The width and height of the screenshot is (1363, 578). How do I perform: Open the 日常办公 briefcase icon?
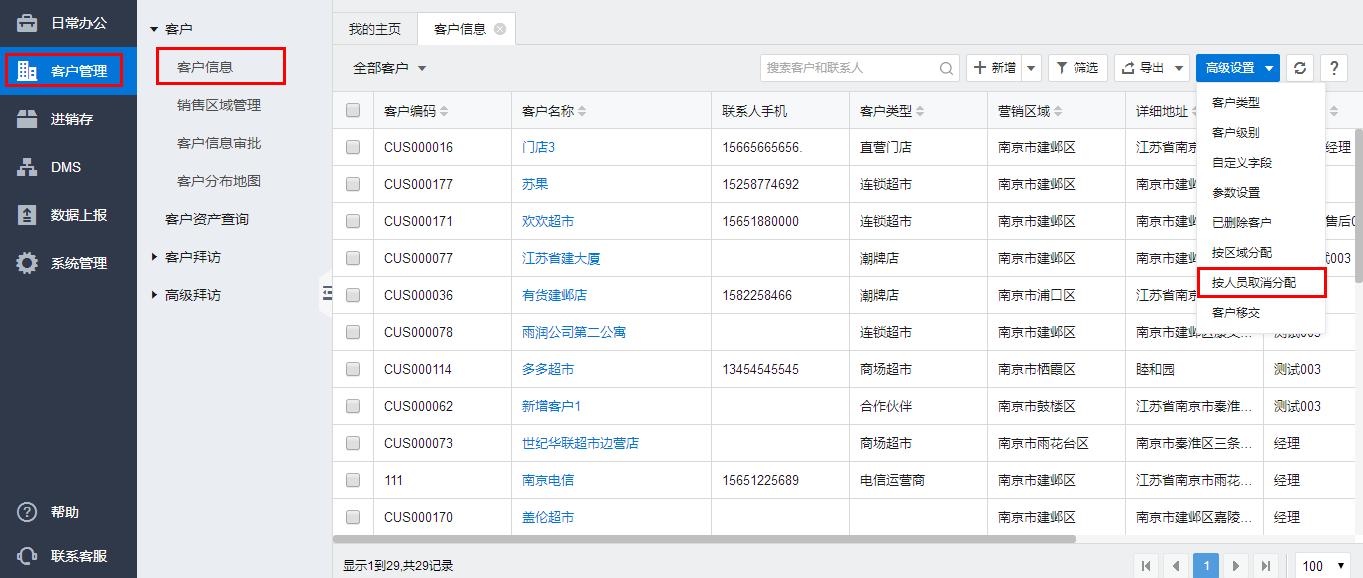[x=27, y=22]
